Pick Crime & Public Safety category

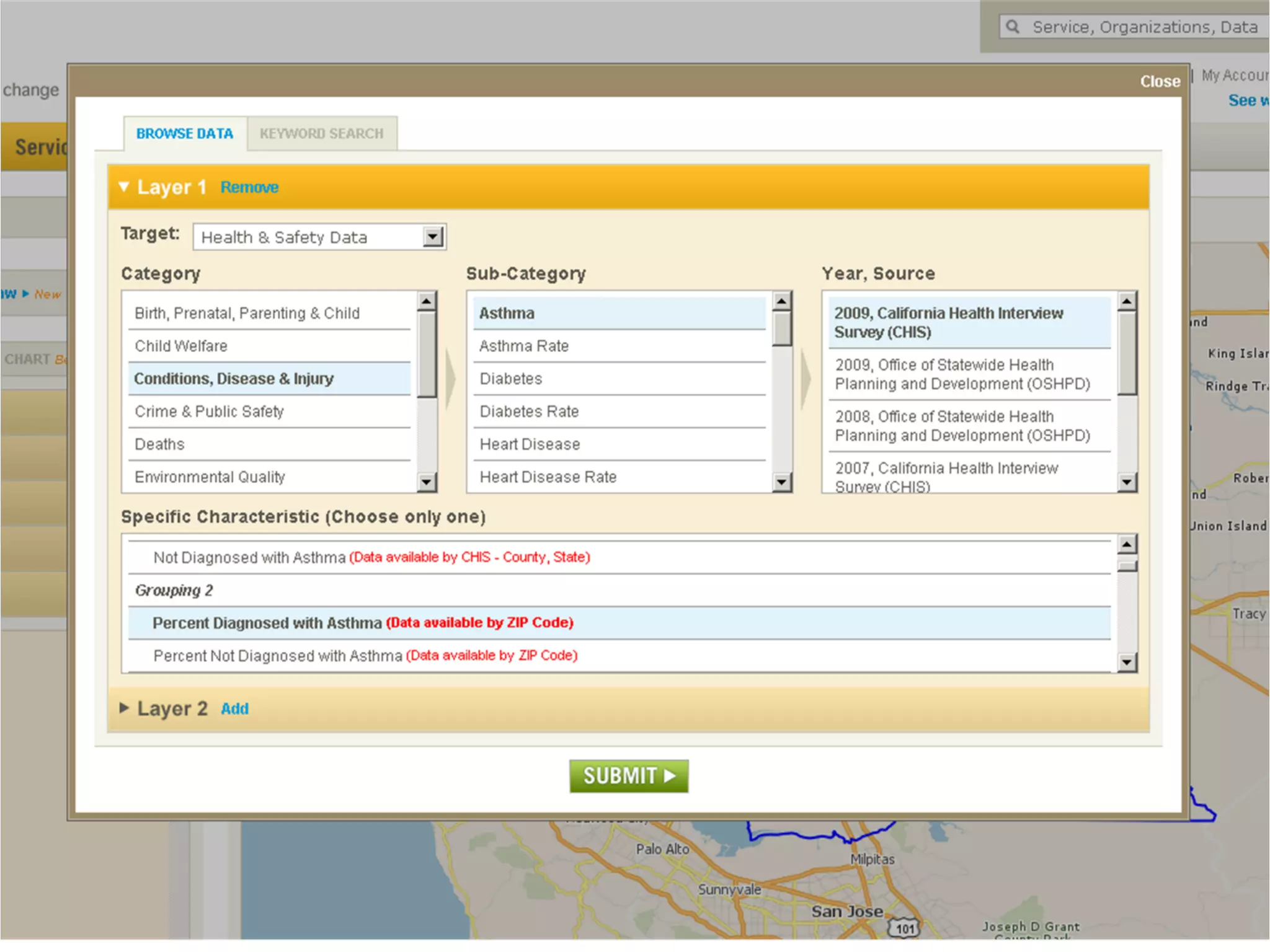coord(209,412)
